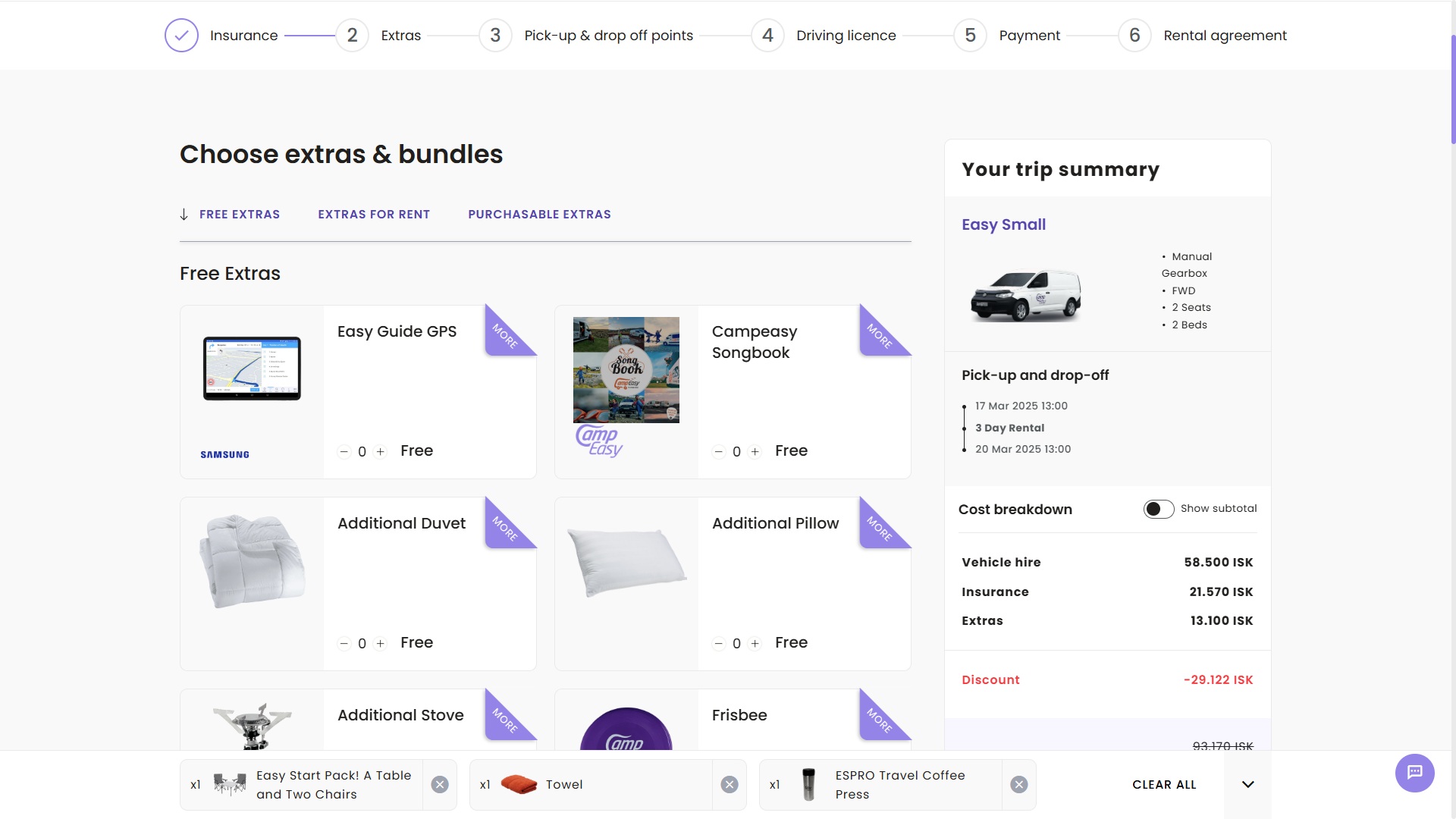
Task: Click the completed Insurance step checkmark
Action: (181, 35)
